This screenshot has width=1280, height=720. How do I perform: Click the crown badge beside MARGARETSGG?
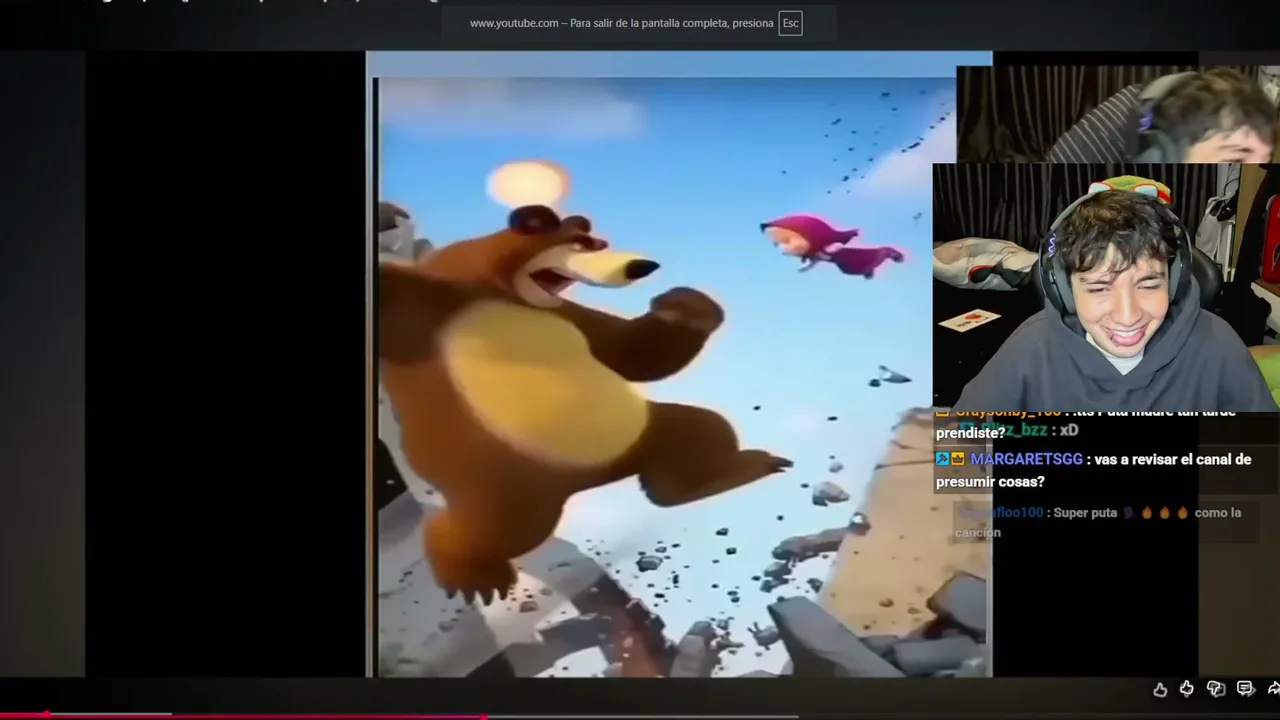coord(957,459)
